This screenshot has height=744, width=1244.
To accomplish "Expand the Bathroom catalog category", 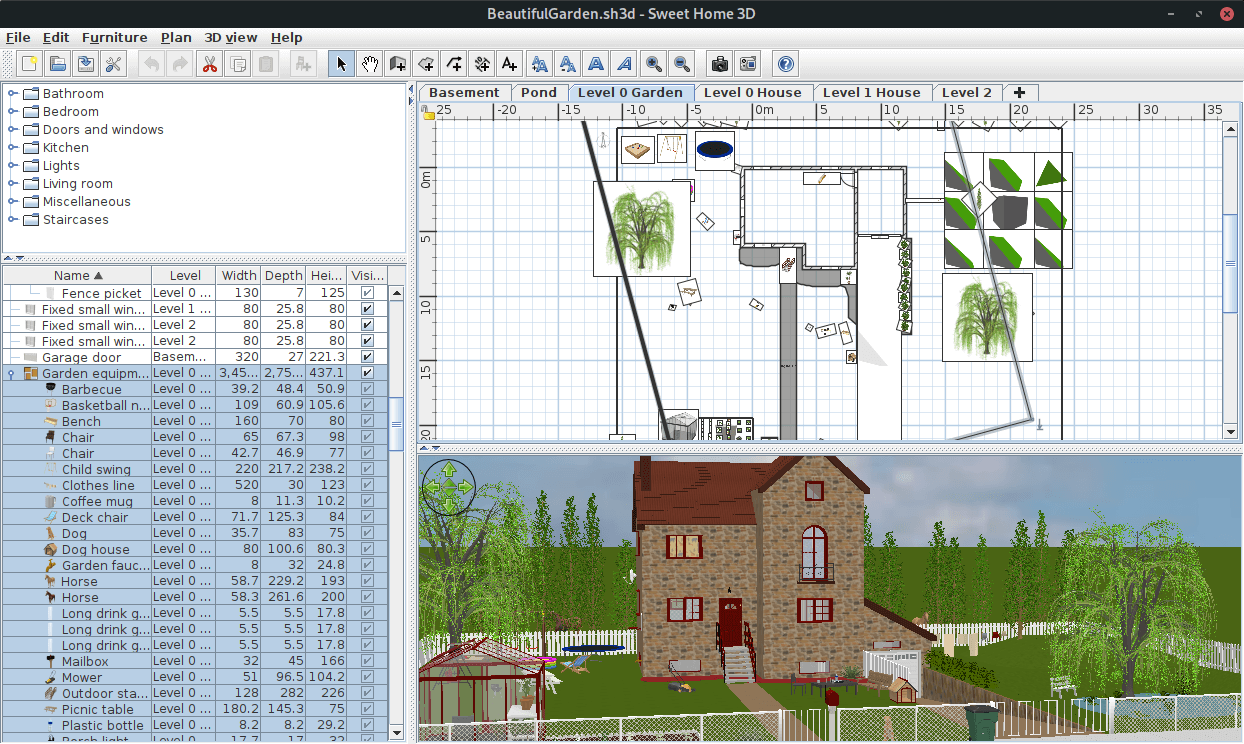I will 13,93.
